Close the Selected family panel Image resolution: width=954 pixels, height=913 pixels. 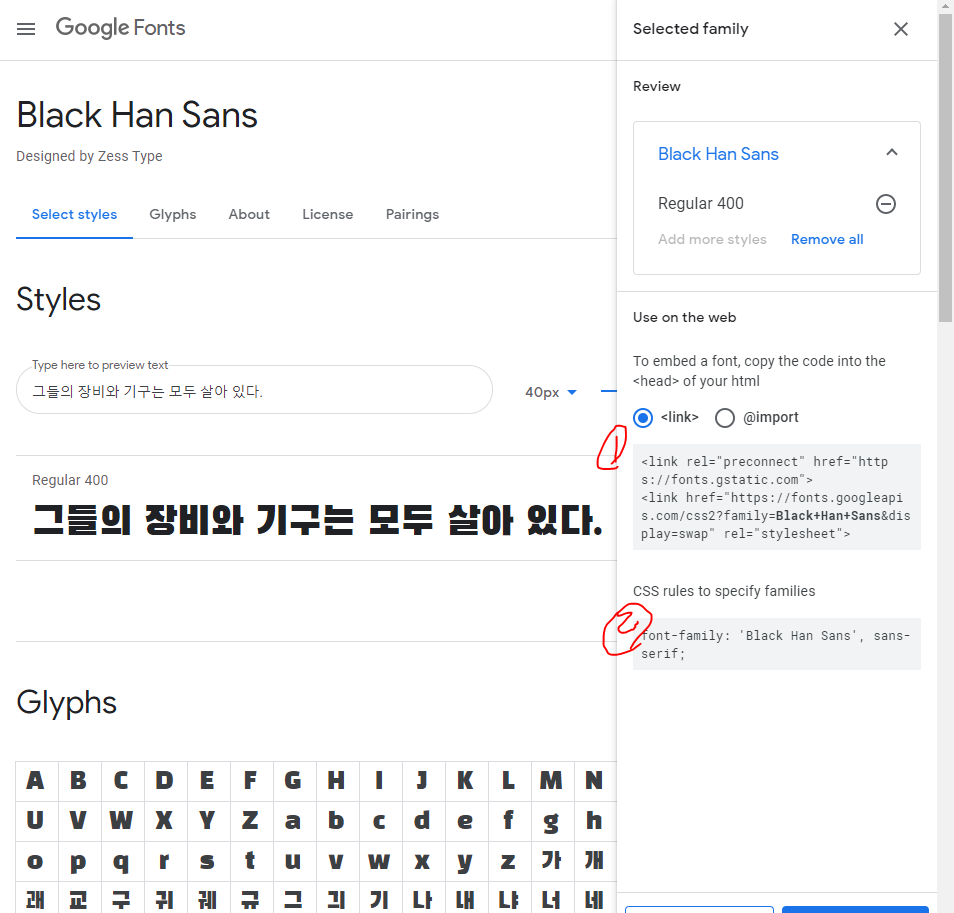point(900,29)
